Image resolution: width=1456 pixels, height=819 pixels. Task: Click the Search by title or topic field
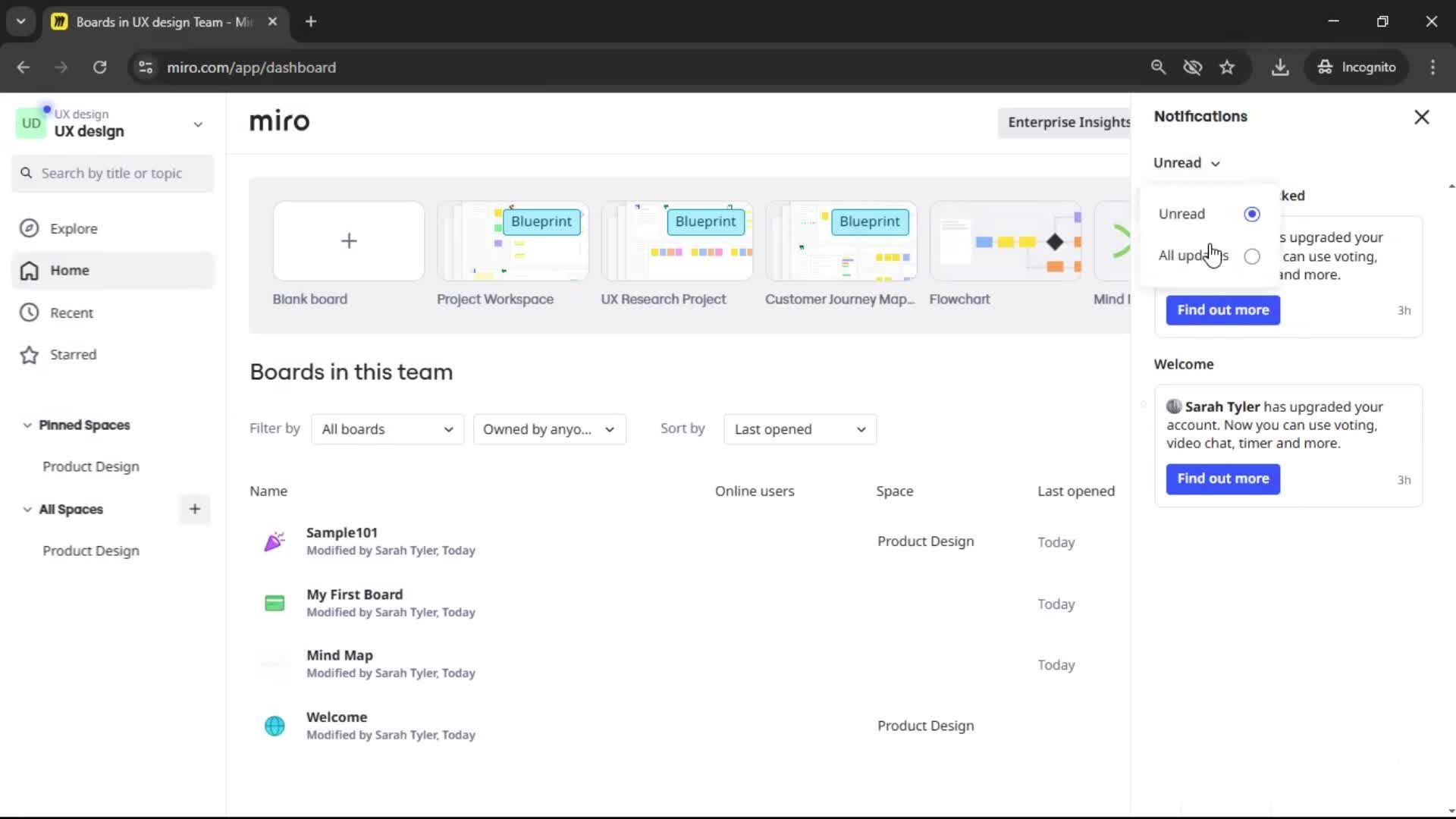112,174
